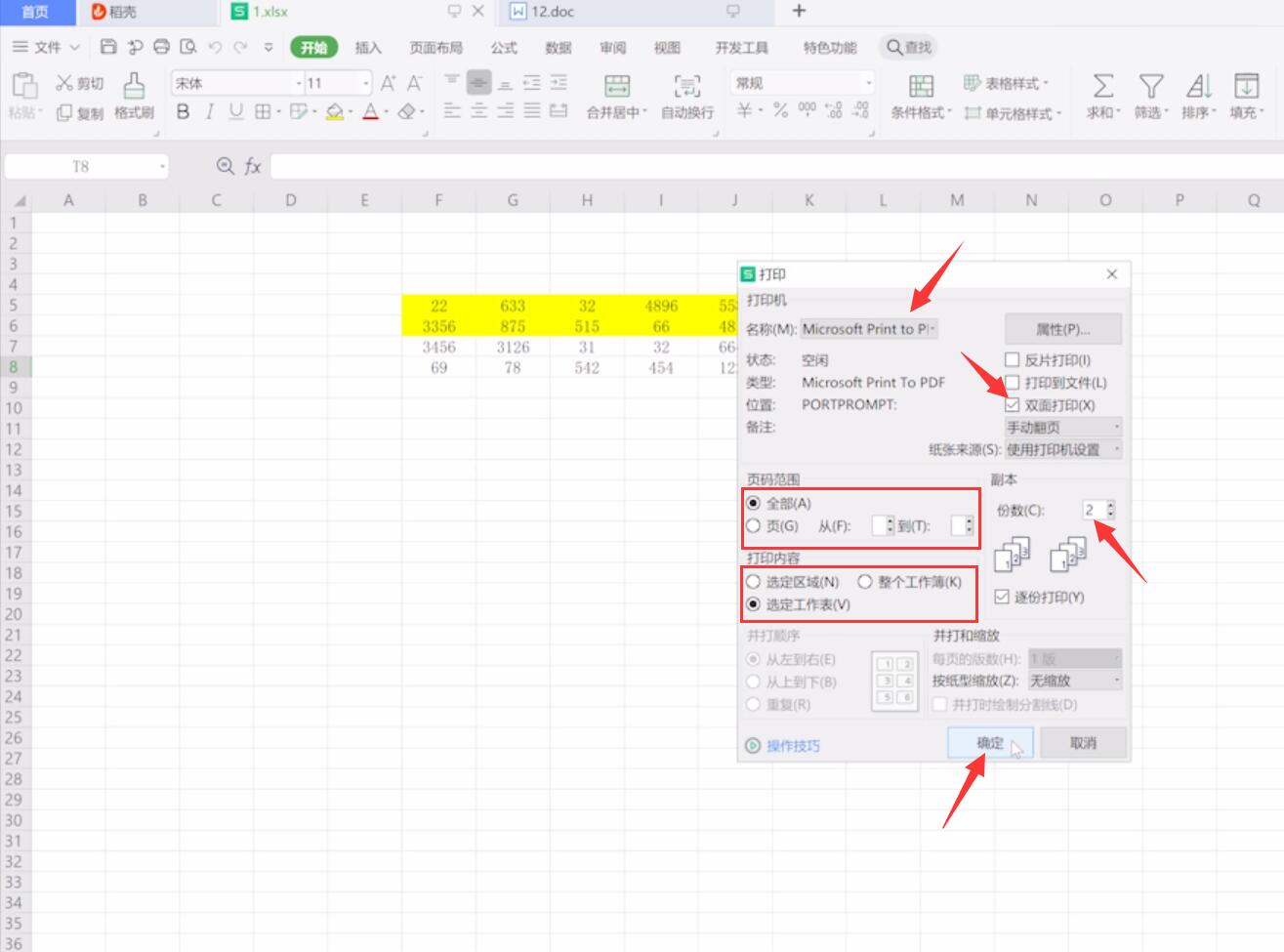The width and height of the screenshot is (1284, 952).
Task: Toggle Underline formatting icon
Action: click(235, 112)
